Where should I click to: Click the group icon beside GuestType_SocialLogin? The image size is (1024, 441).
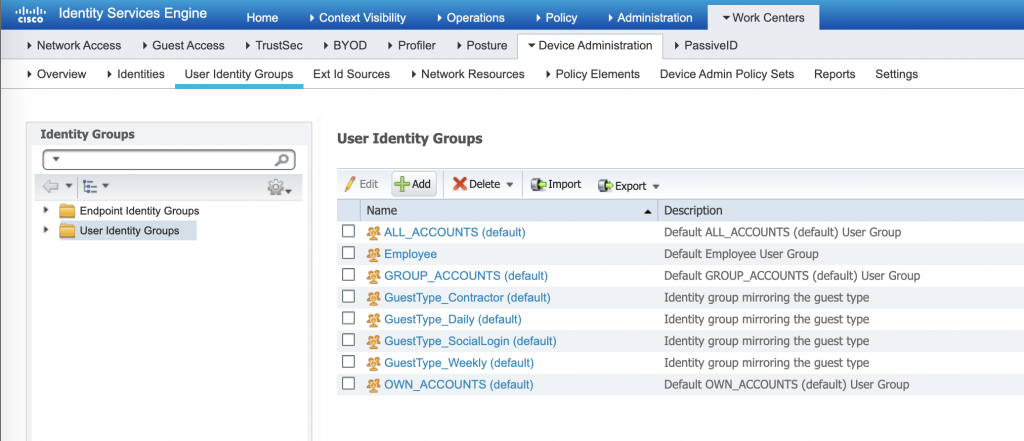(x=373, y=341)
